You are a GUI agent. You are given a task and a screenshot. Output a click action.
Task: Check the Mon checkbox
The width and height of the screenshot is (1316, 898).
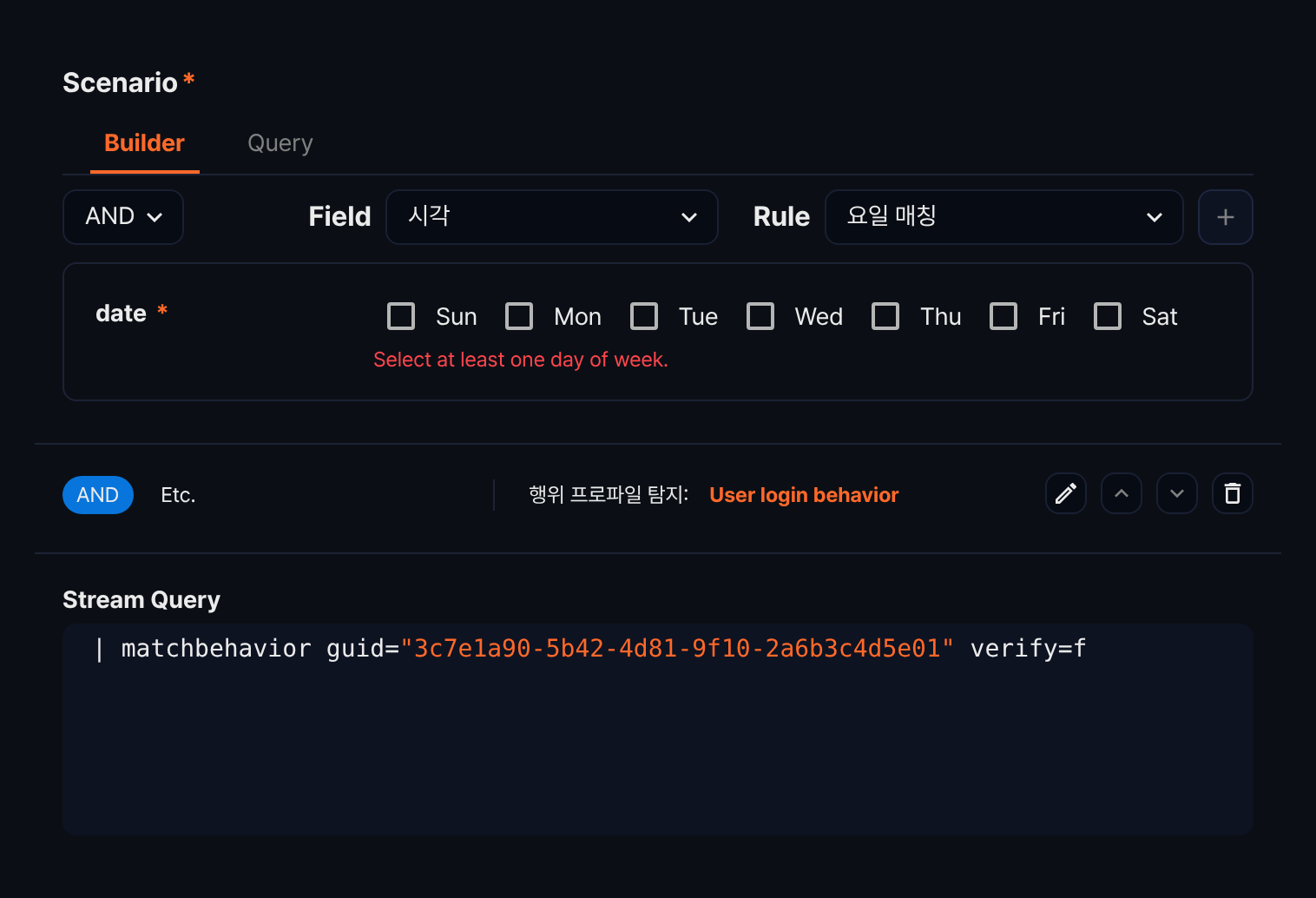pyautogui.click(x=519, y=316)
